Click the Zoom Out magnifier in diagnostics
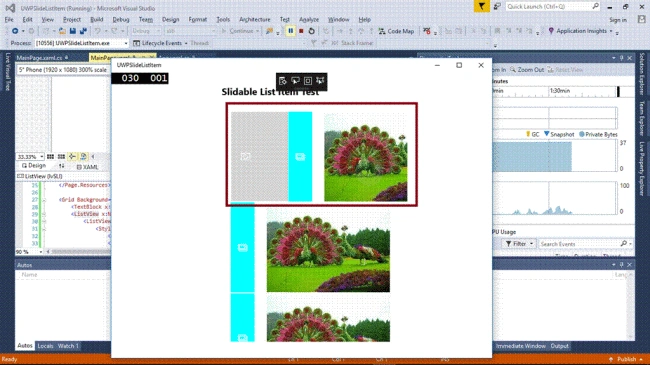Screen dimensions: 650x365 513,70
